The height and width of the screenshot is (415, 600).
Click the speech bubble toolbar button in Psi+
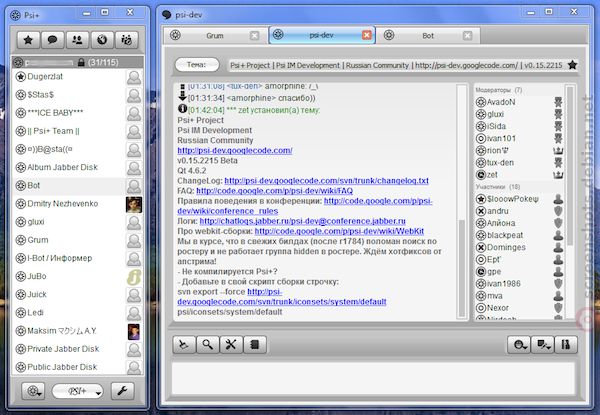click(52, 40)
